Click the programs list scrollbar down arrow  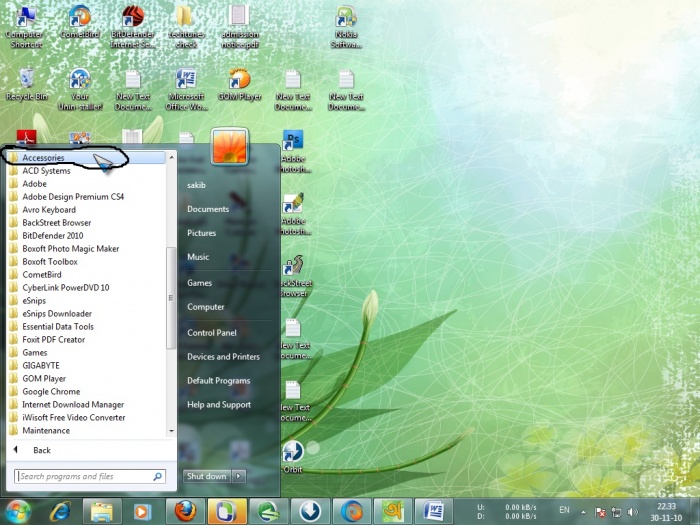171,431
